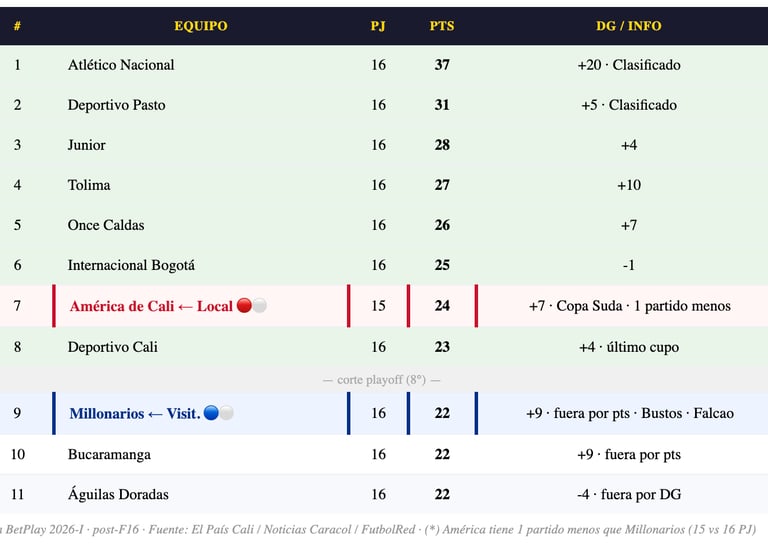Click the white circle after Millonarios Visit.
Image resolution: width=768 pixels, height=548 pixels.
click(226, 413)
